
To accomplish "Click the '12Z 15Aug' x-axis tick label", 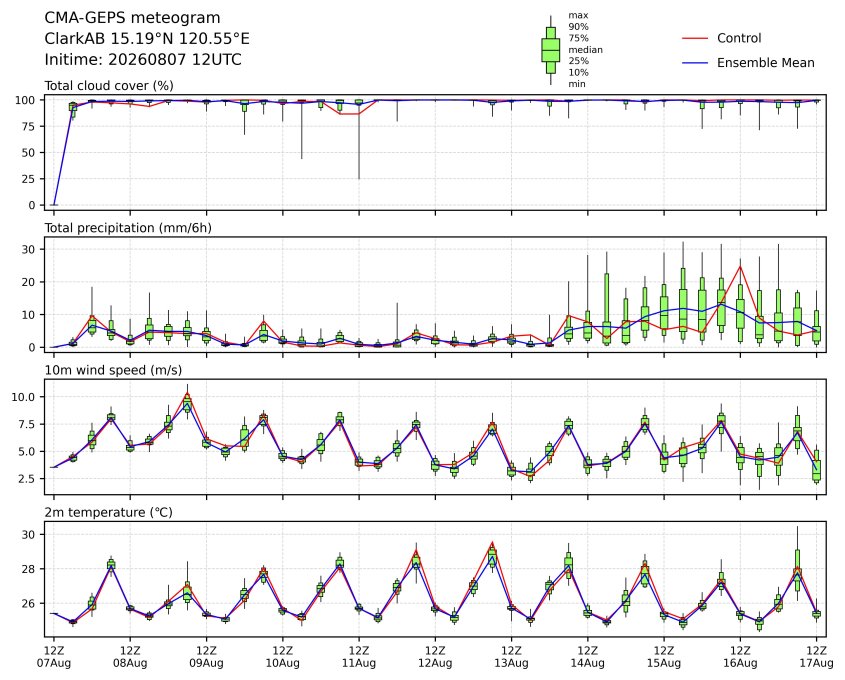I will (x=664, y=657).
